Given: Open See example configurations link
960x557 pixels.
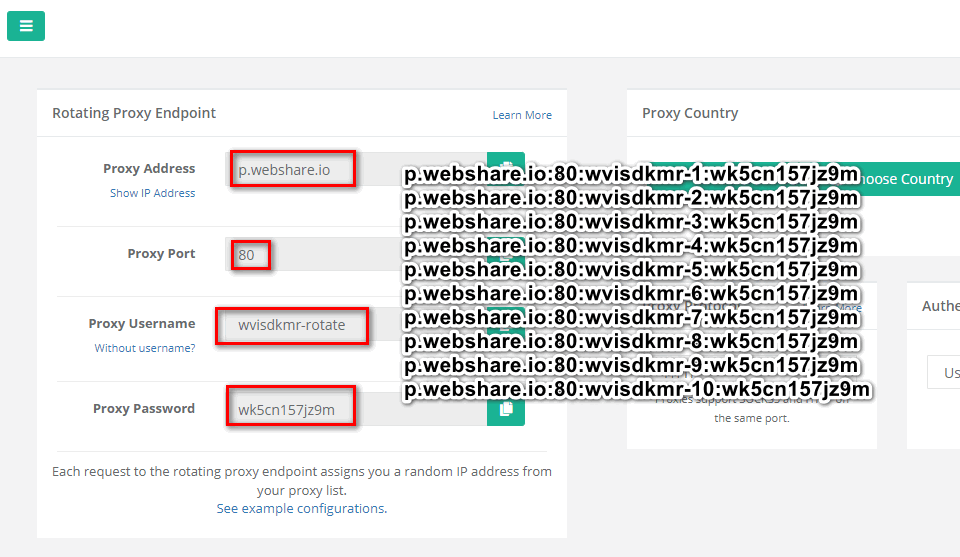Looking at the screenshot, I should 301,509.
